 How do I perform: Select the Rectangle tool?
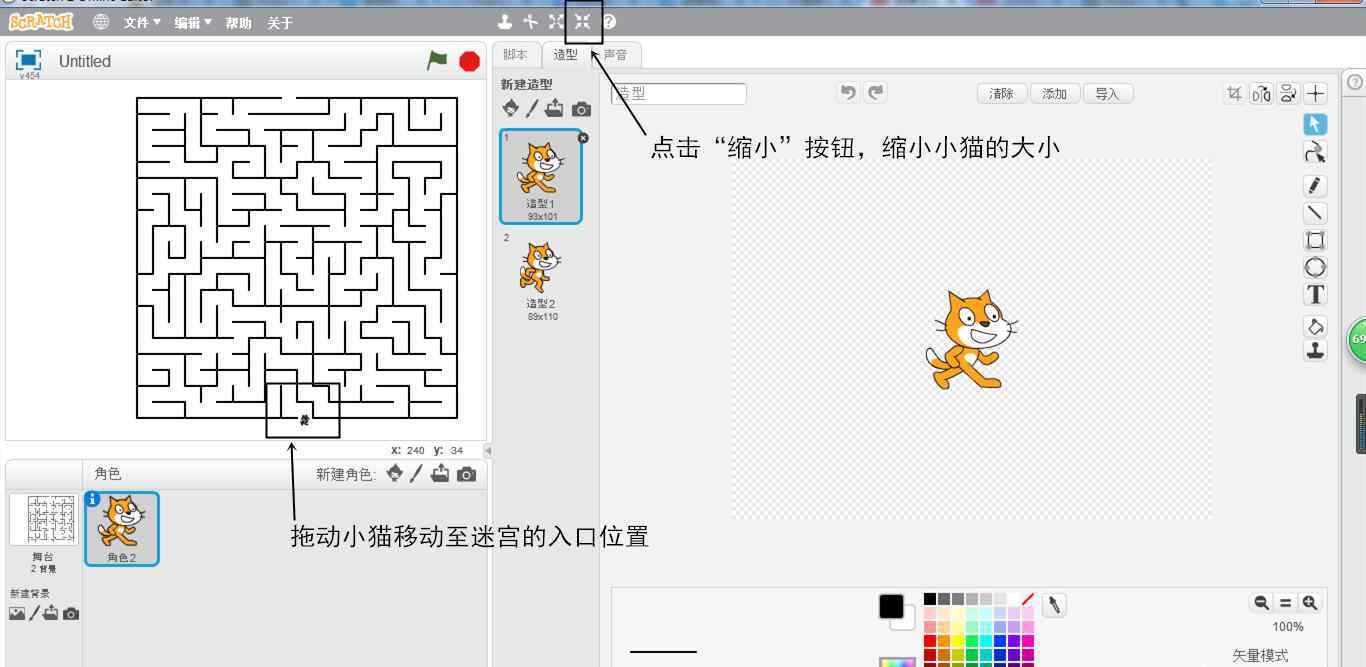coord(1316,240)
